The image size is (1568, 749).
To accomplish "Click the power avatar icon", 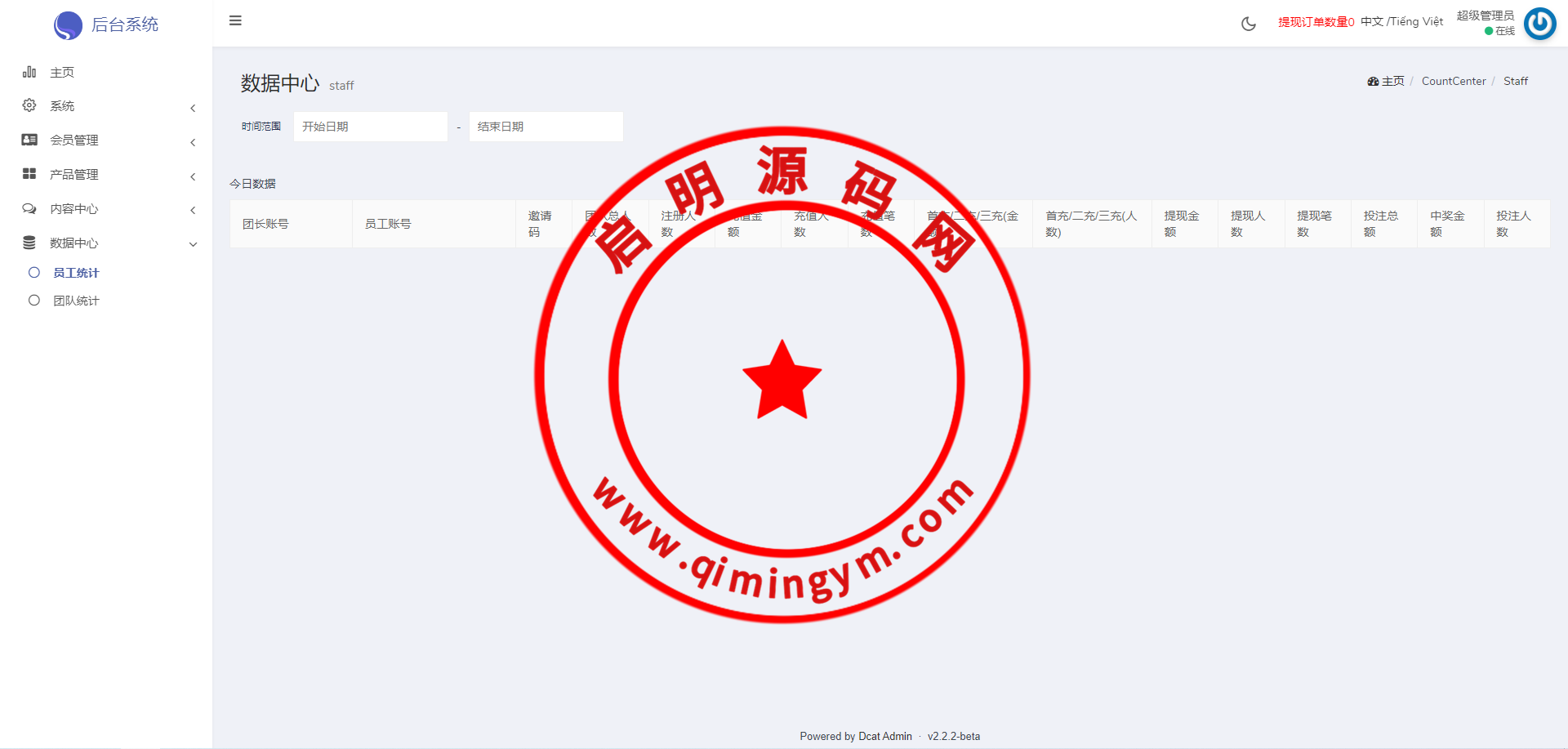I will [x=1539, y=24].
